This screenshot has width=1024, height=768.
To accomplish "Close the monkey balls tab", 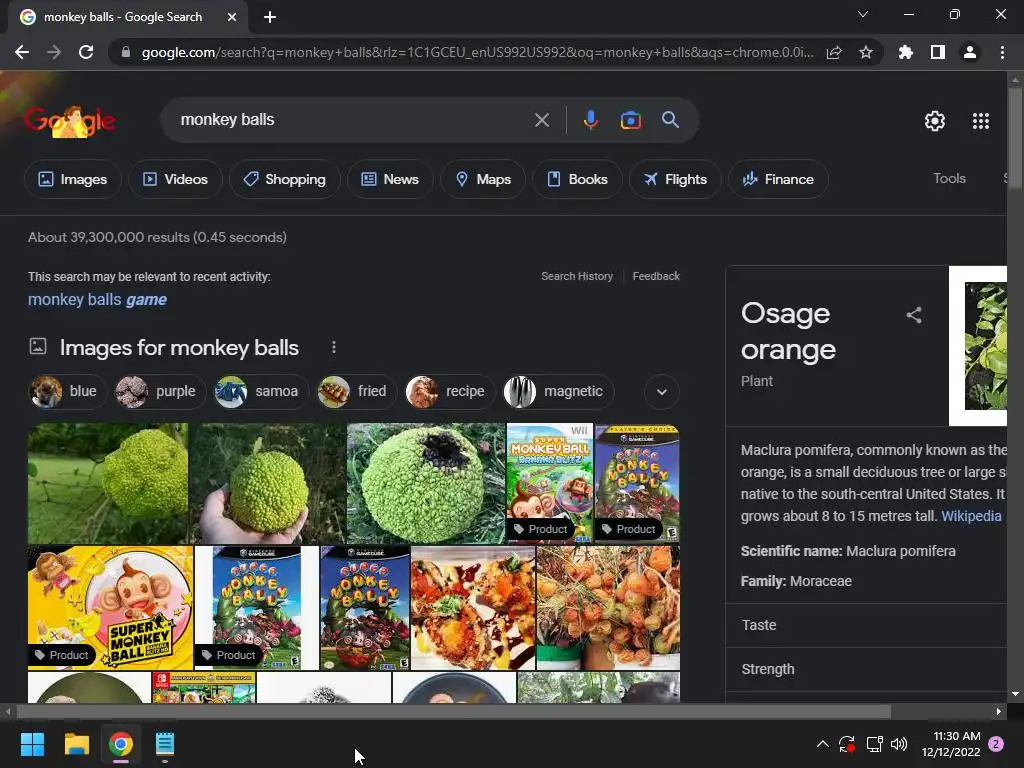I will tap(232, 17).
